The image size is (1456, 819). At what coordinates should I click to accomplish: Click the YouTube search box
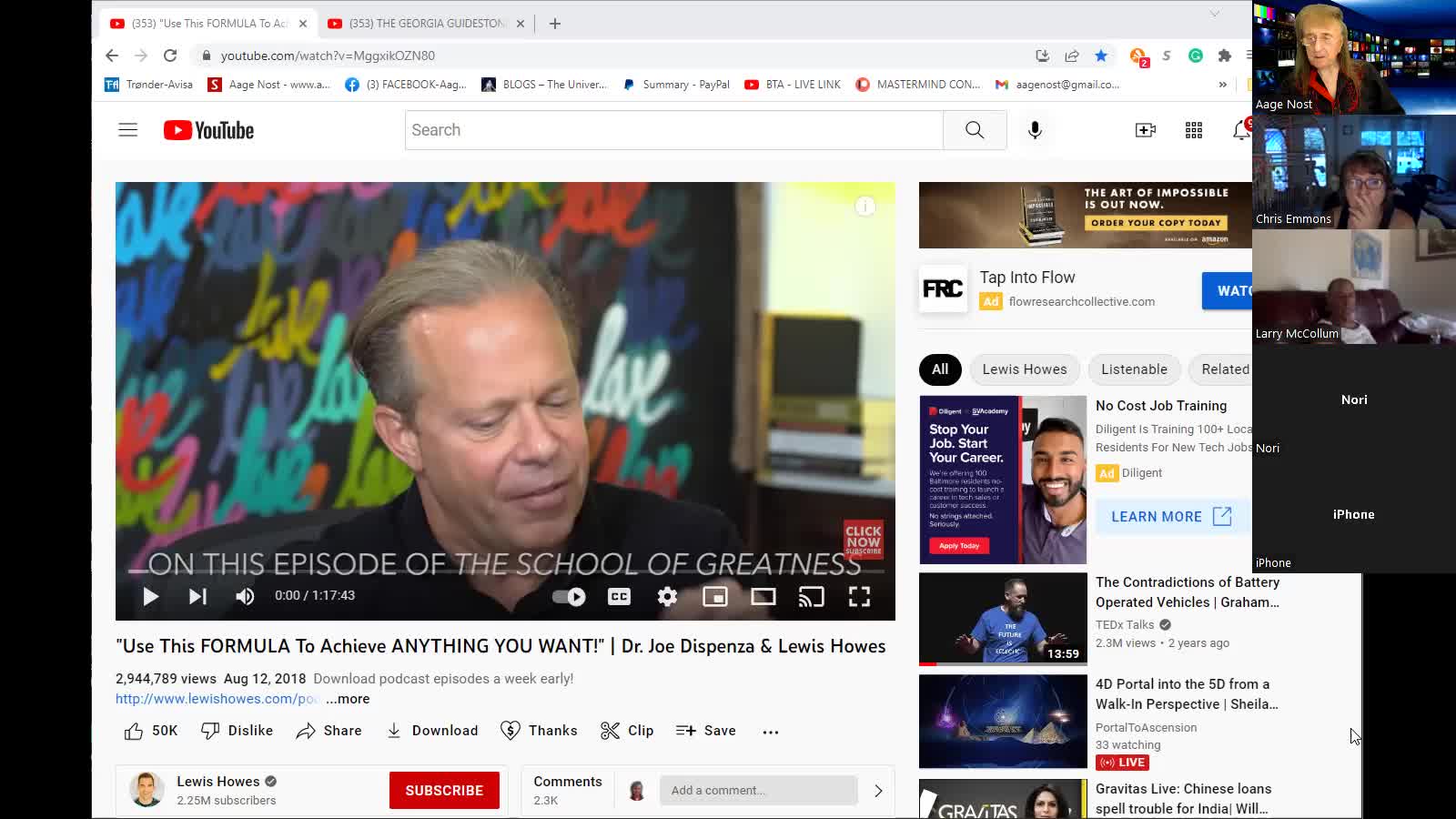(673, 130)
